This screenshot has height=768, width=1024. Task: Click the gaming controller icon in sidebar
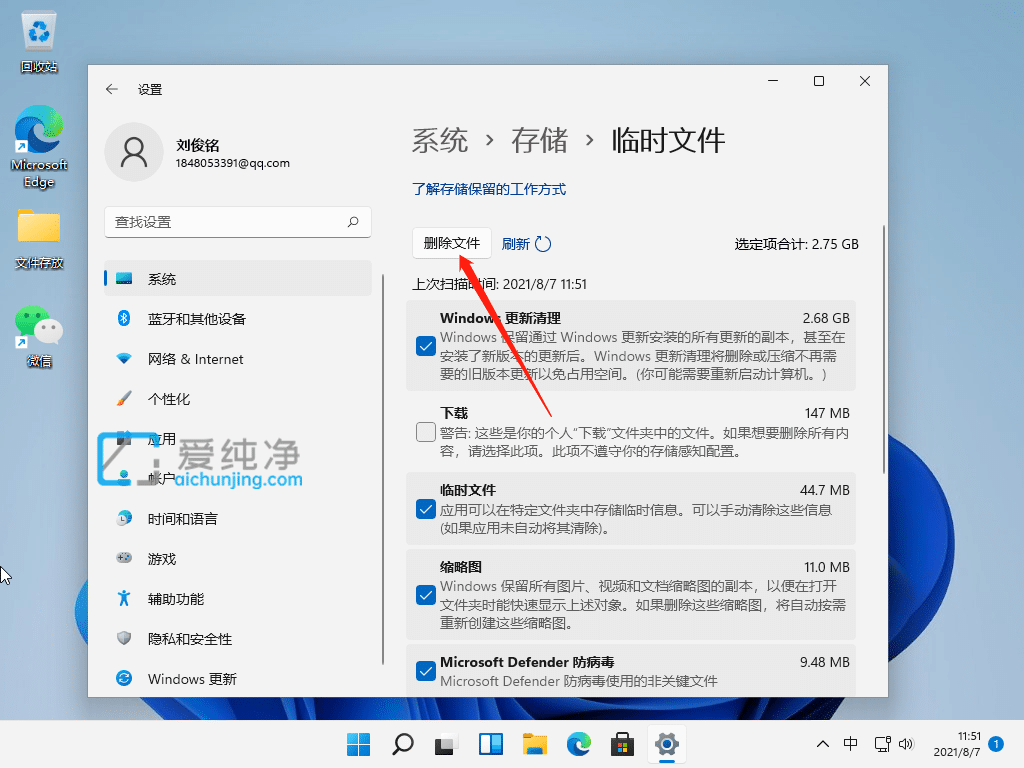point(124,558)
